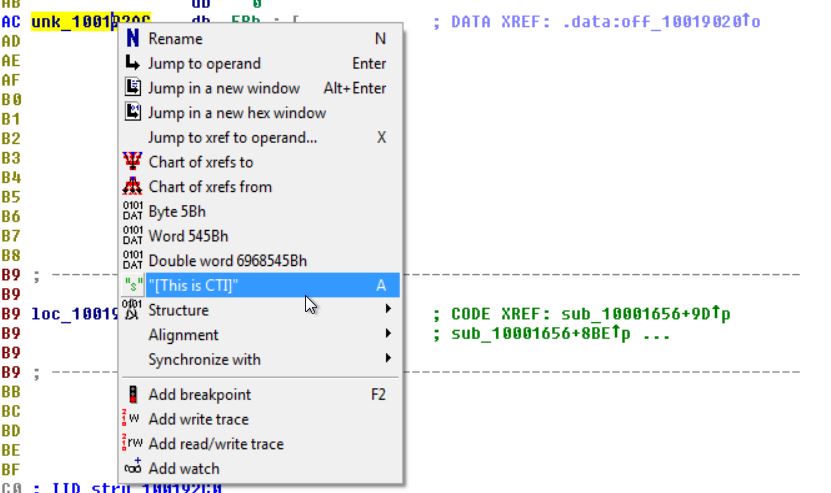Click the Jump in a new window icon
The height and width of the screenshot is (493, 831).
(x=132, y=87)
